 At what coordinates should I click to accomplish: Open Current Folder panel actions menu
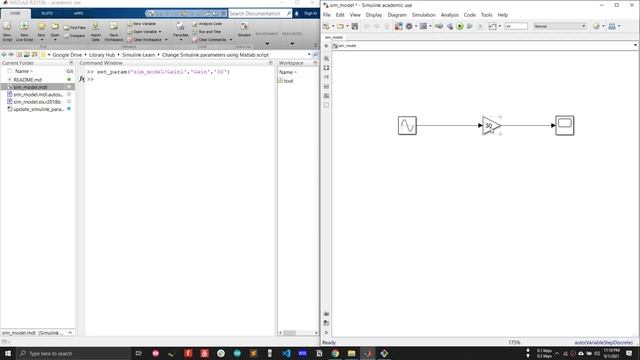click(71, 63)
